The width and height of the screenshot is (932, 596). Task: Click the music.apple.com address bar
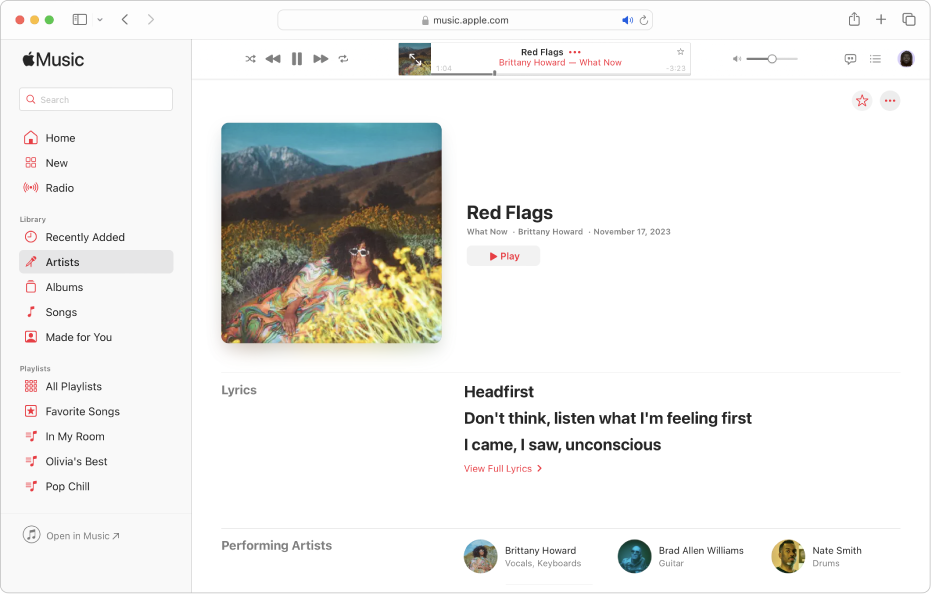pos(465,20)
